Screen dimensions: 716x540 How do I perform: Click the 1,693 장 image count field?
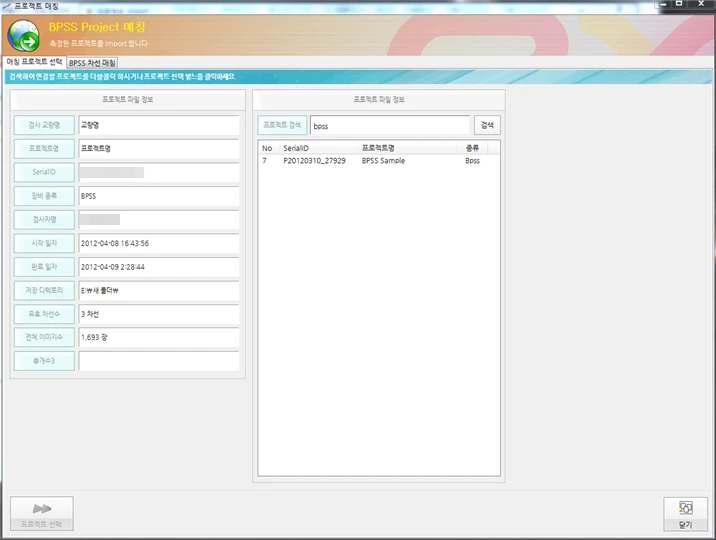tap(159, 337)
